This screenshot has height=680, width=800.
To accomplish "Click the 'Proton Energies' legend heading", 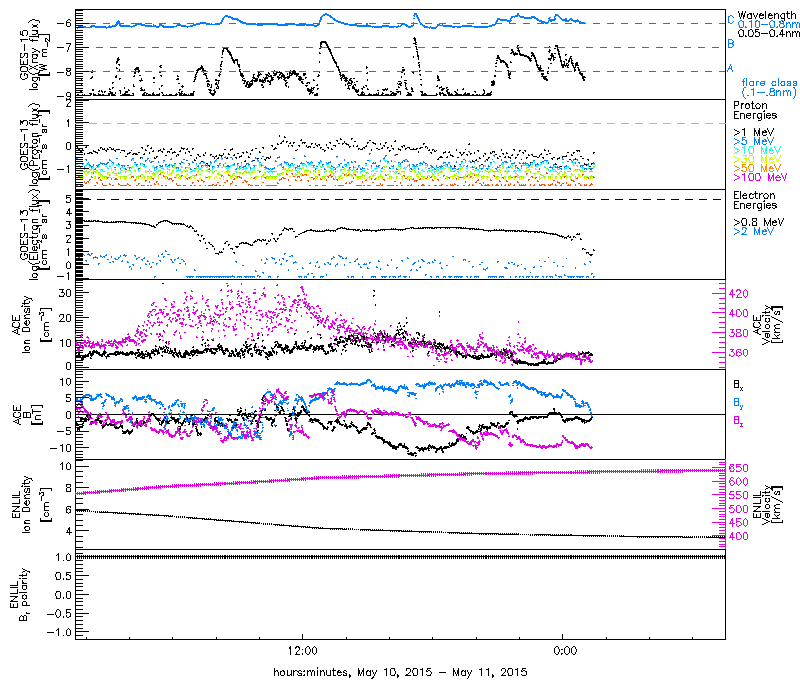I will click(755, 110).
